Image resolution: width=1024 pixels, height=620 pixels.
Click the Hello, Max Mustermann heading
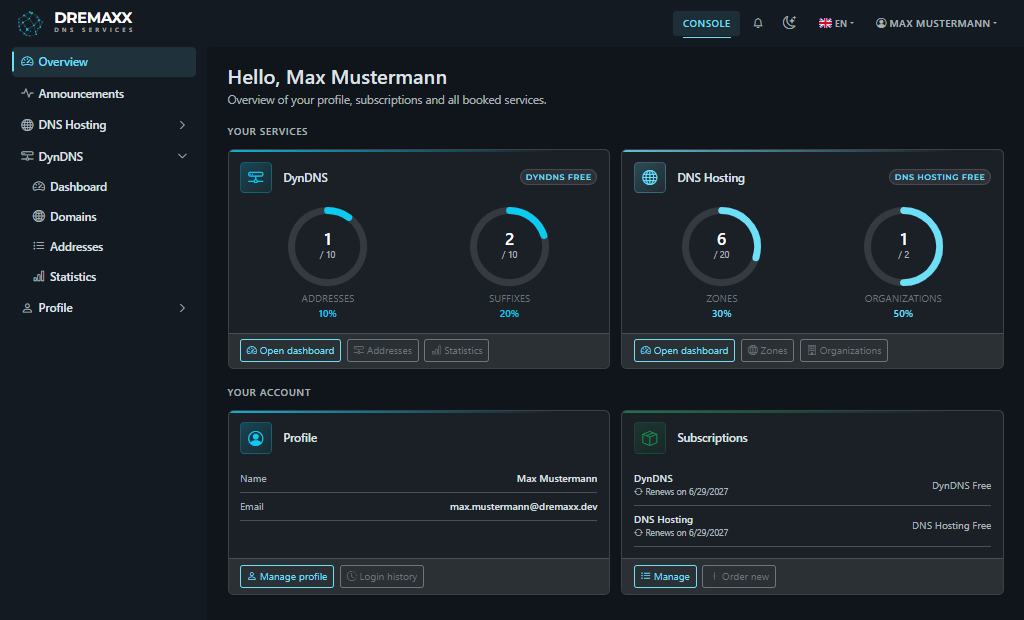click(337, 77)
